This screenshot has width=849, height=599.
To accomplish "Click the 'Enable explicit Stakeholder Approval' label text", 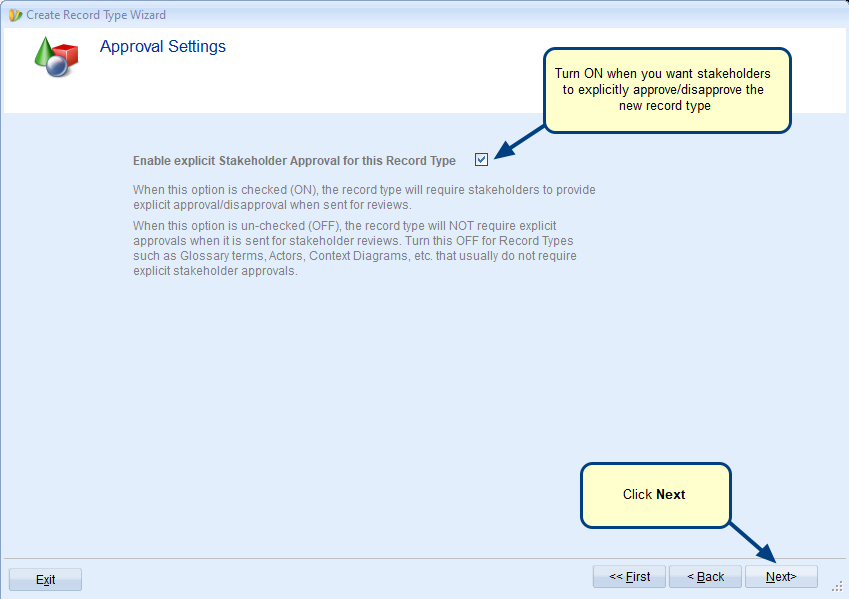I will pos(294,161).
